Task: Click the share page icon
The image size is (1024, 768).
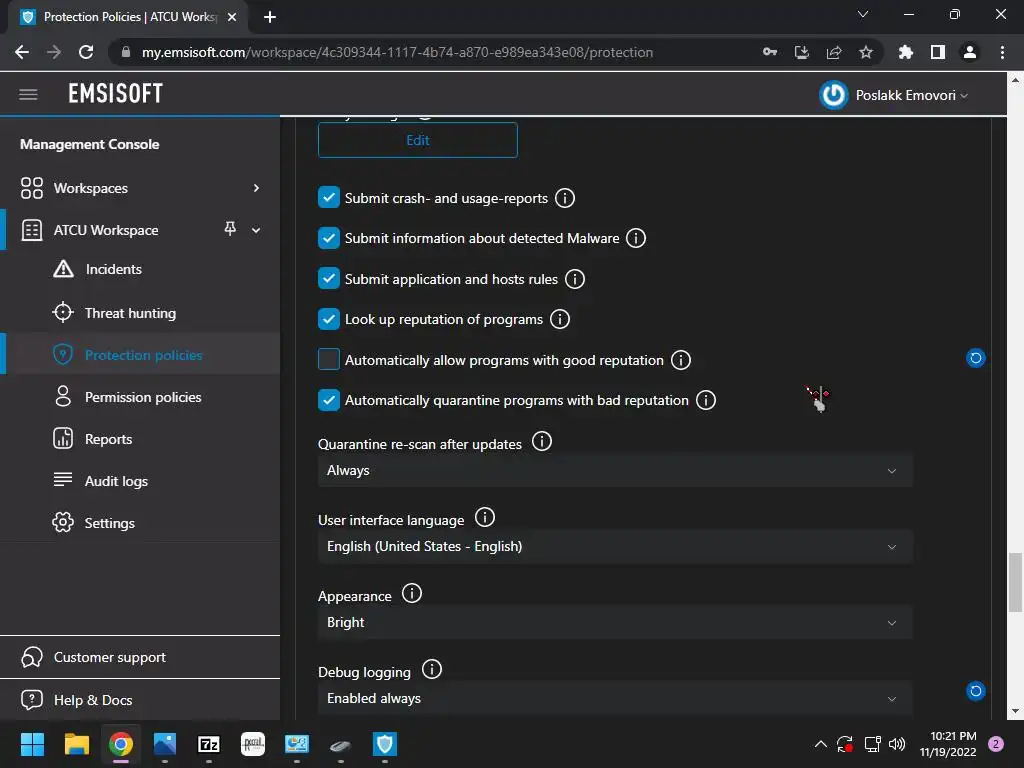Action: coord(834,52)
